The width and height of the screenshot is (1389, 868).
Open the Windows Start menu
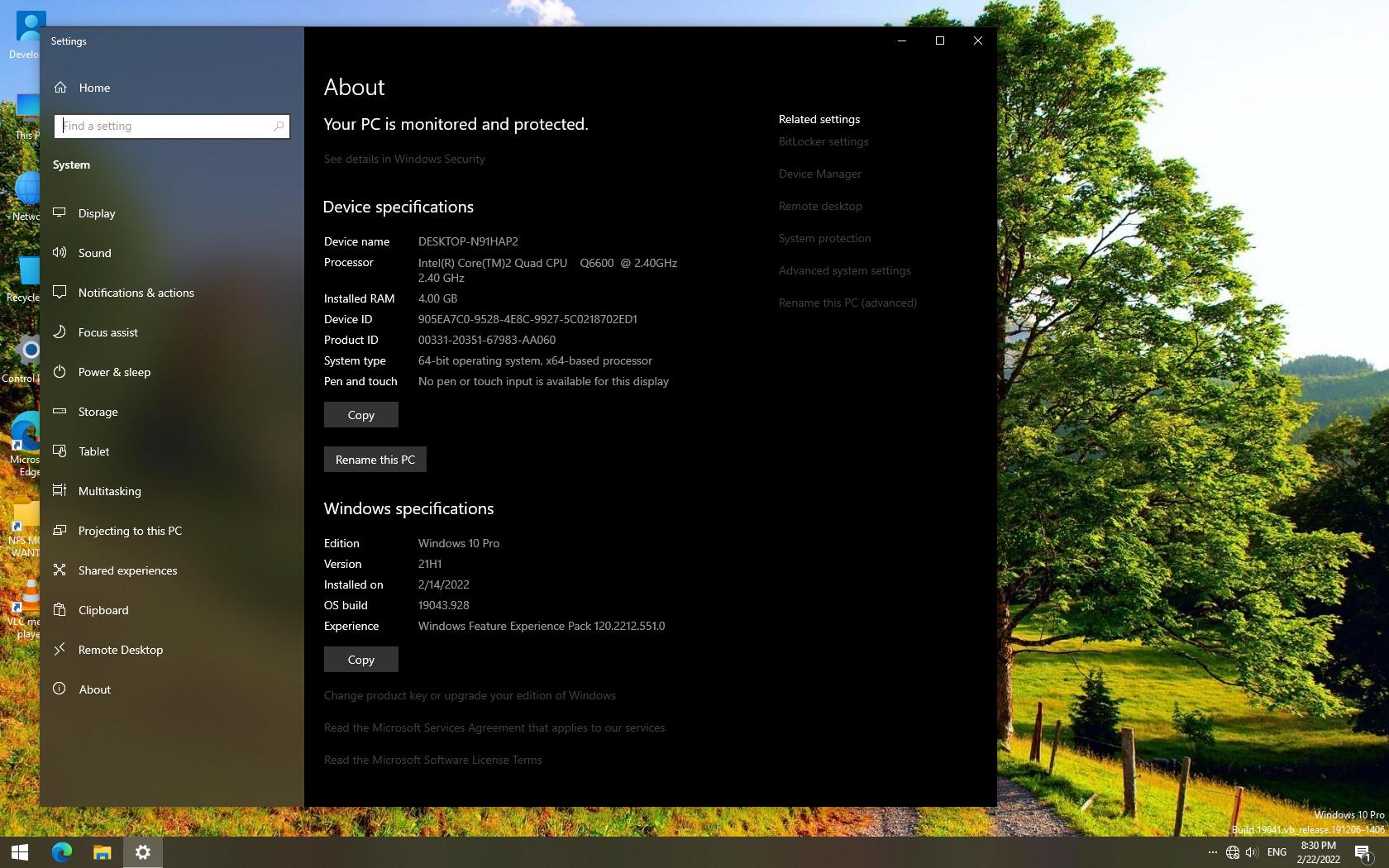coord(20,852)
